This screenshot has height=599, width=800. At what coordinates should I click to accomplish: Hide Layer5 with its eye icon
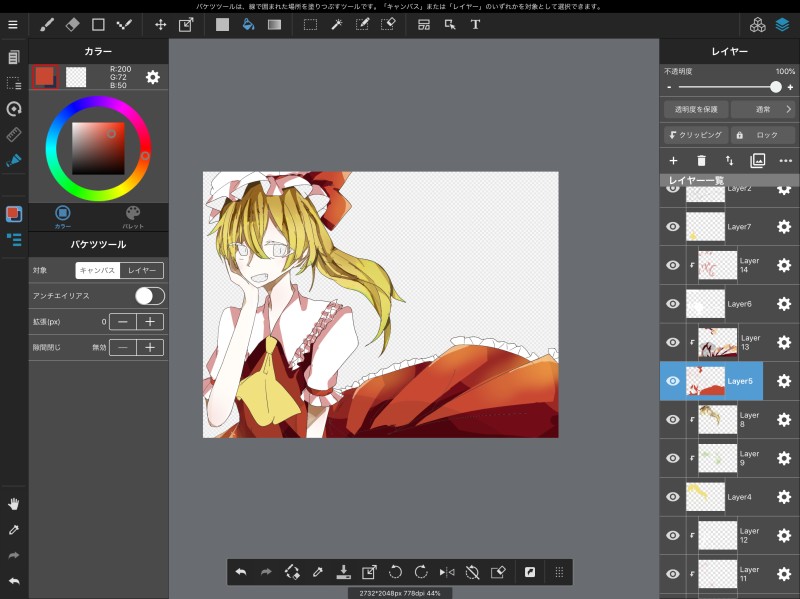click(x=673, y=381)
